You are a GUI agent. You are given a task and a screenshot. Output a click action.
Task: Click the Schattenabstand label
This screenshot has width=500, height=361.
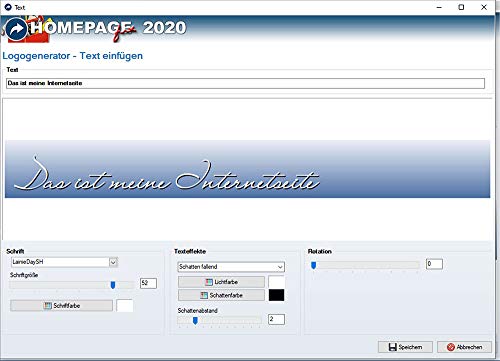tap(198, 311)
